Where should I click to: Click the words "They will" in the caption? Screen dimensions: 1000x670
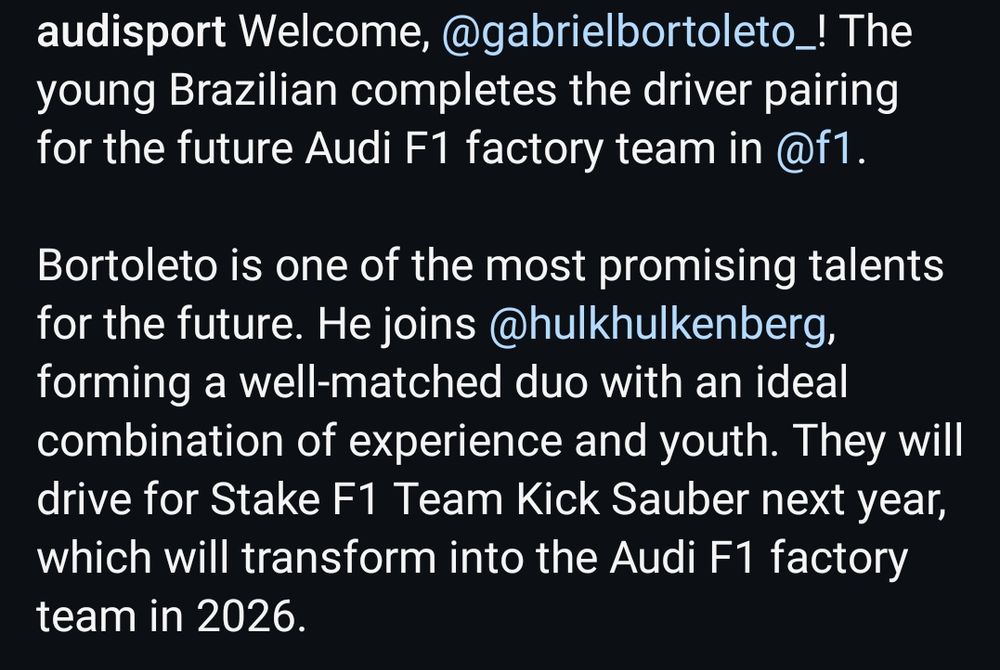coord(878,441)
